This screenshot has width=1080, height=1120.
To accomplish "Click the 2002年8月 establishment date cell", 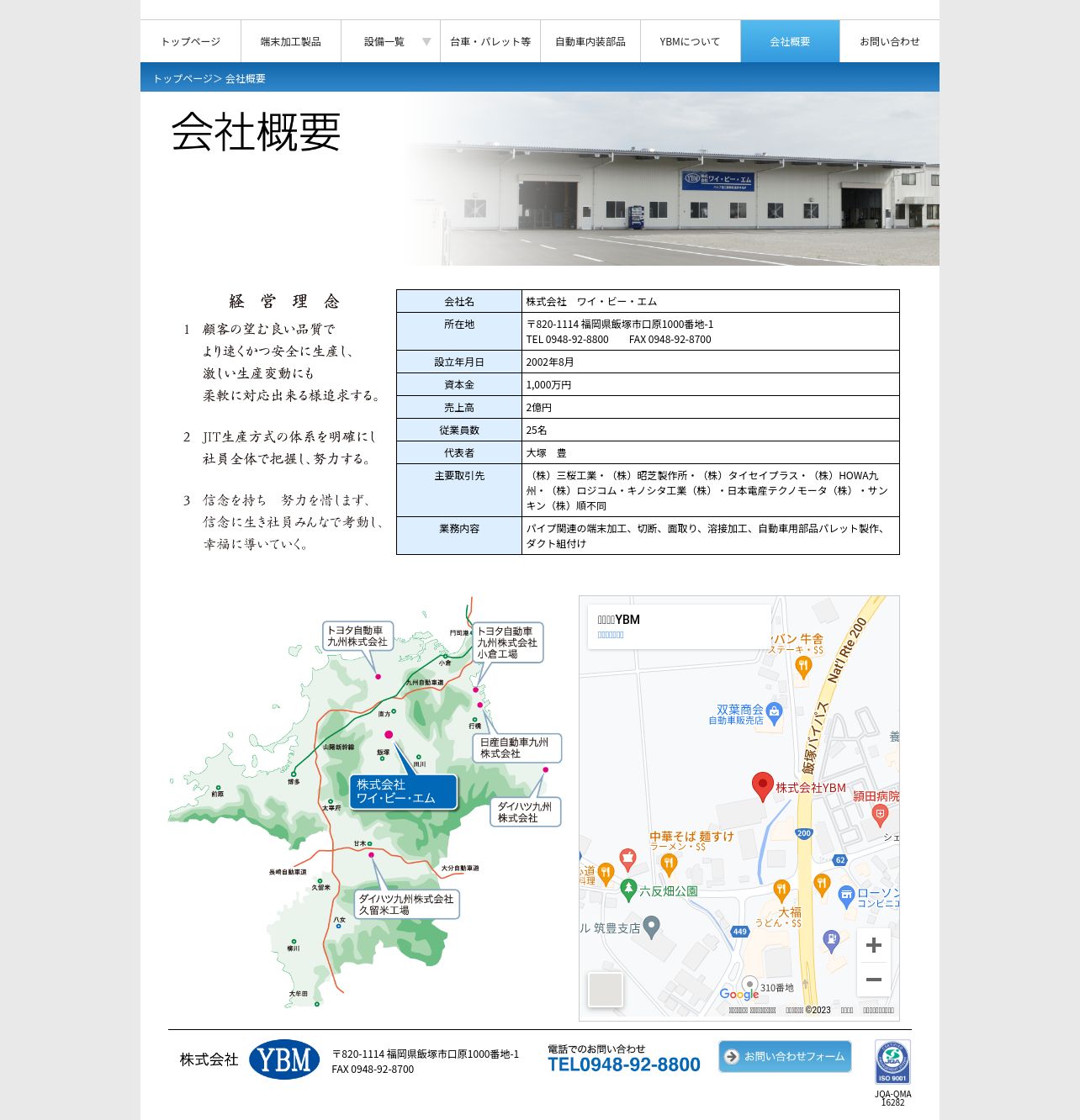I will tap(711, 362).
